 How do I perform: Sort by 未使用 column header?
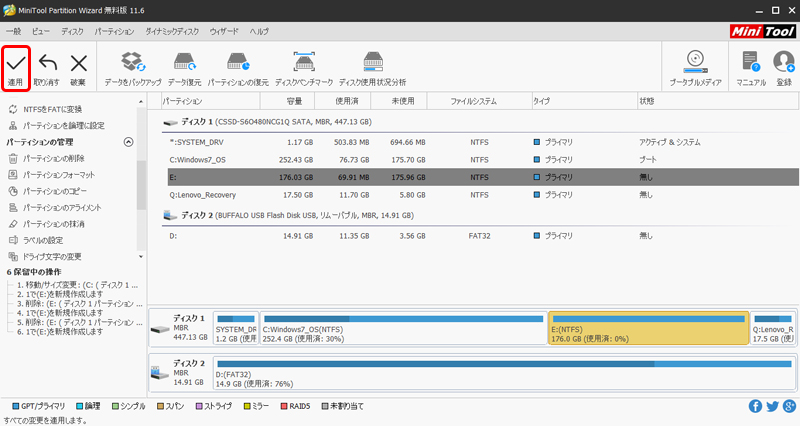398,101
